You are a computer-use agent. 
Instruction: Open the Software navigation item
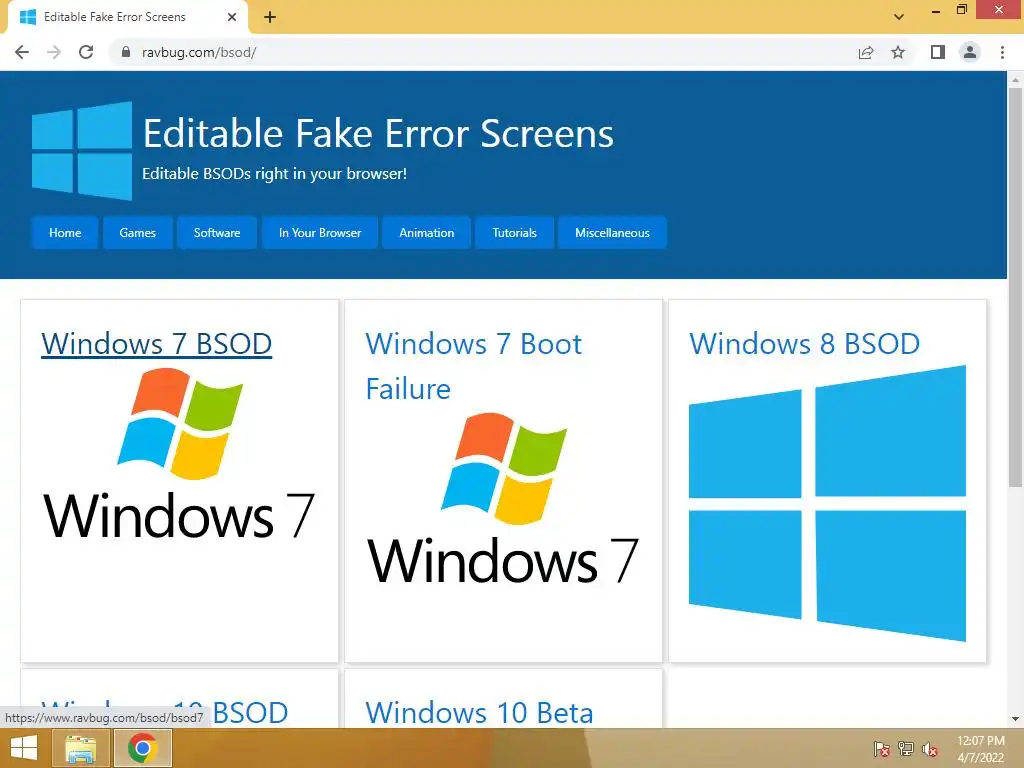(x=217, y=232)
